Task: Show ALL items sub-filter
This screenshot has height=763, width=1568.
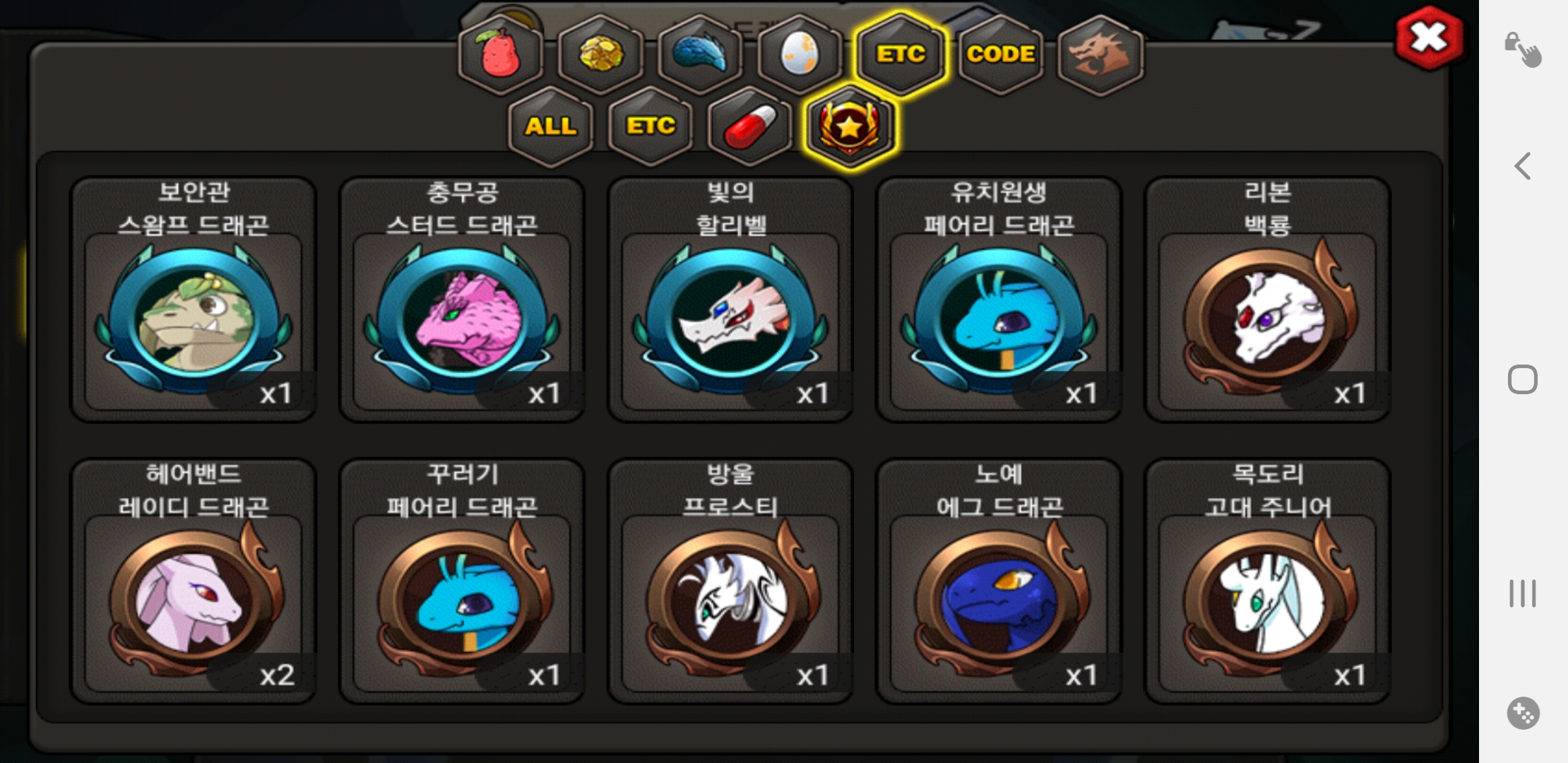Action: click(551, 126)
